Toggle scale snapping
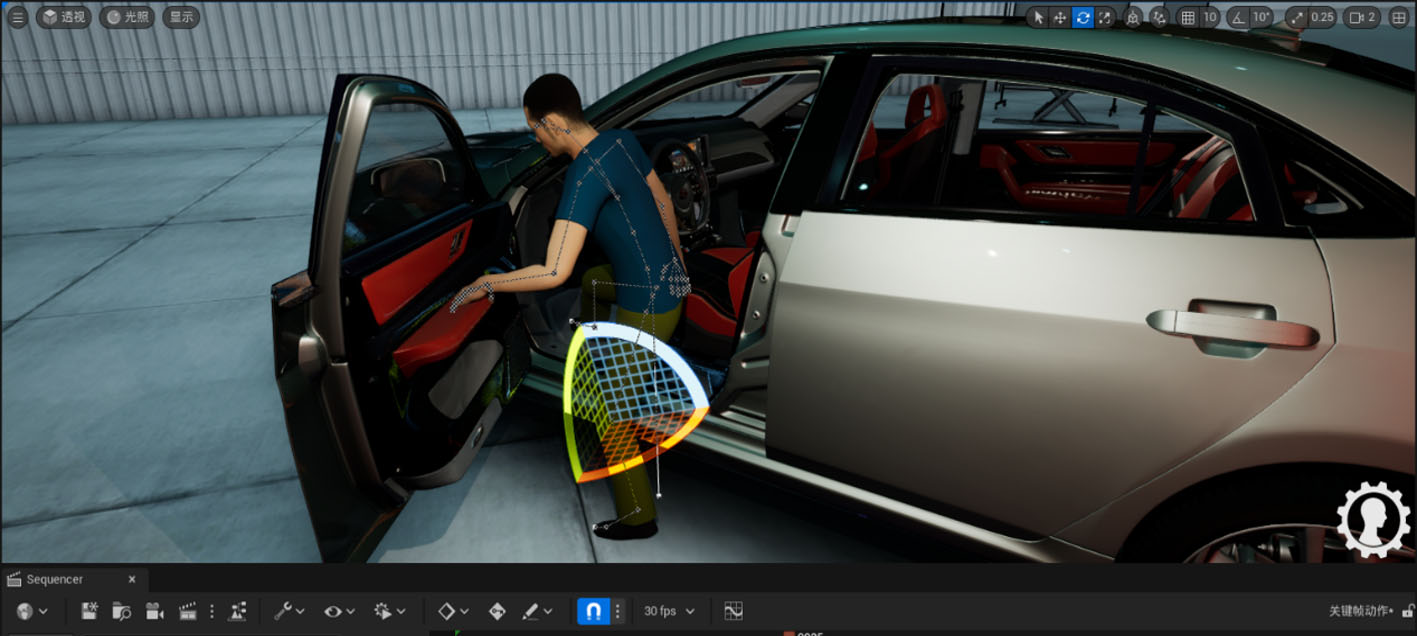The height and width of the screenshot is (636, 1417). point(1297,17)
